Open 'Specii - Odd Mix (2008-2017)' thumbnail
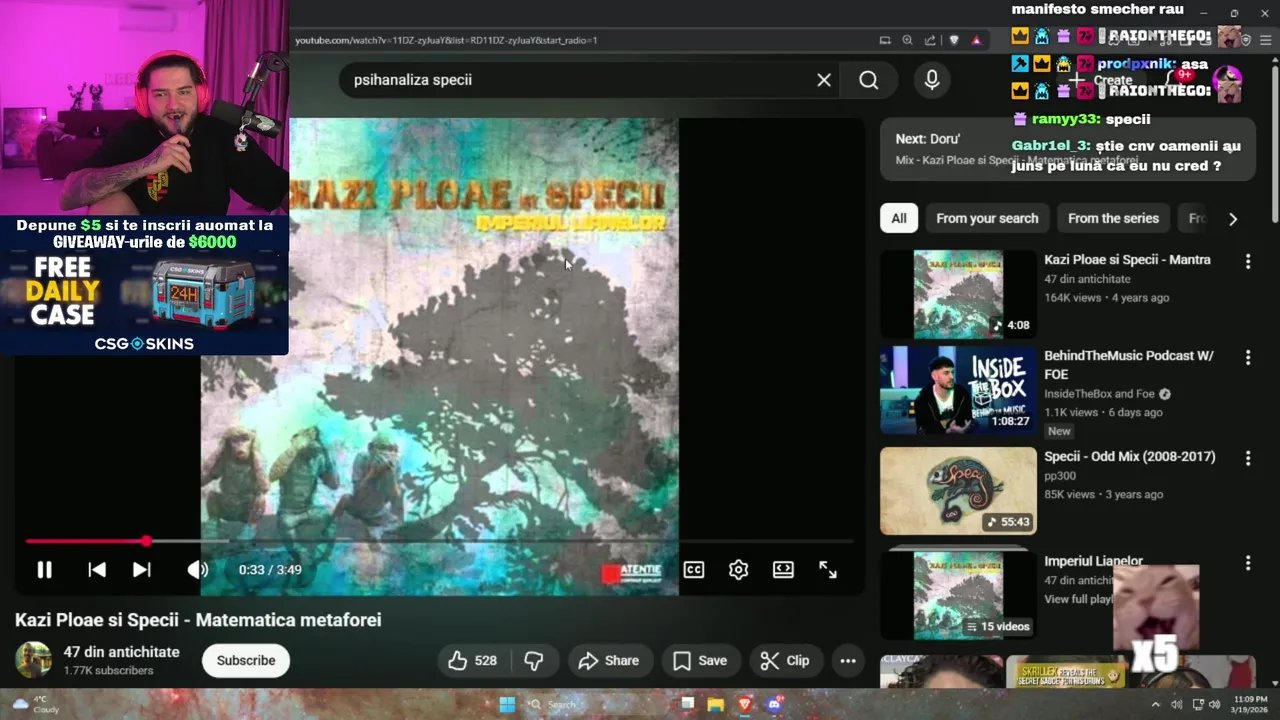 coord(958,491)
